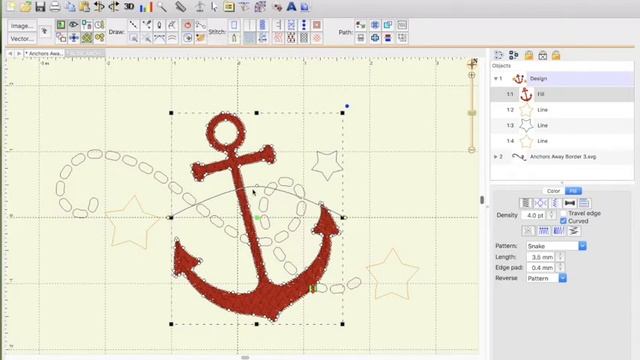Screen dimensions: 640x360
Task: Click the zoom in plus circle on canvas
Action: click(x=472, y=75)
